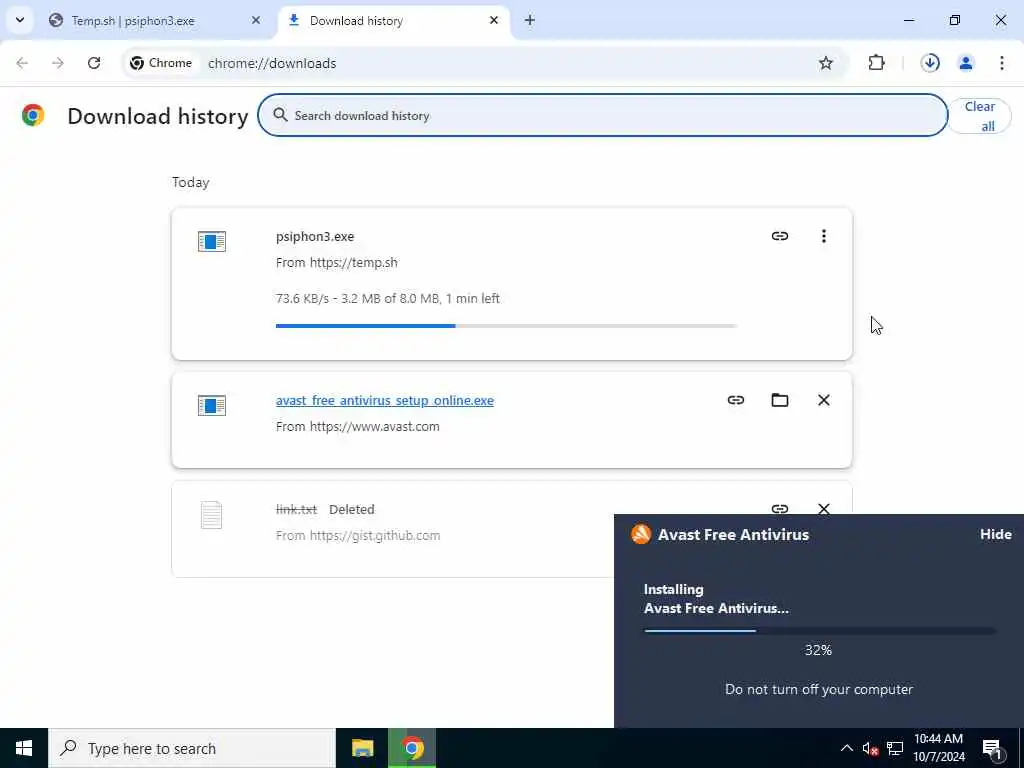Open Chrome three-dot menu
The image size is (1024, 768).
tap(1002, 63)
